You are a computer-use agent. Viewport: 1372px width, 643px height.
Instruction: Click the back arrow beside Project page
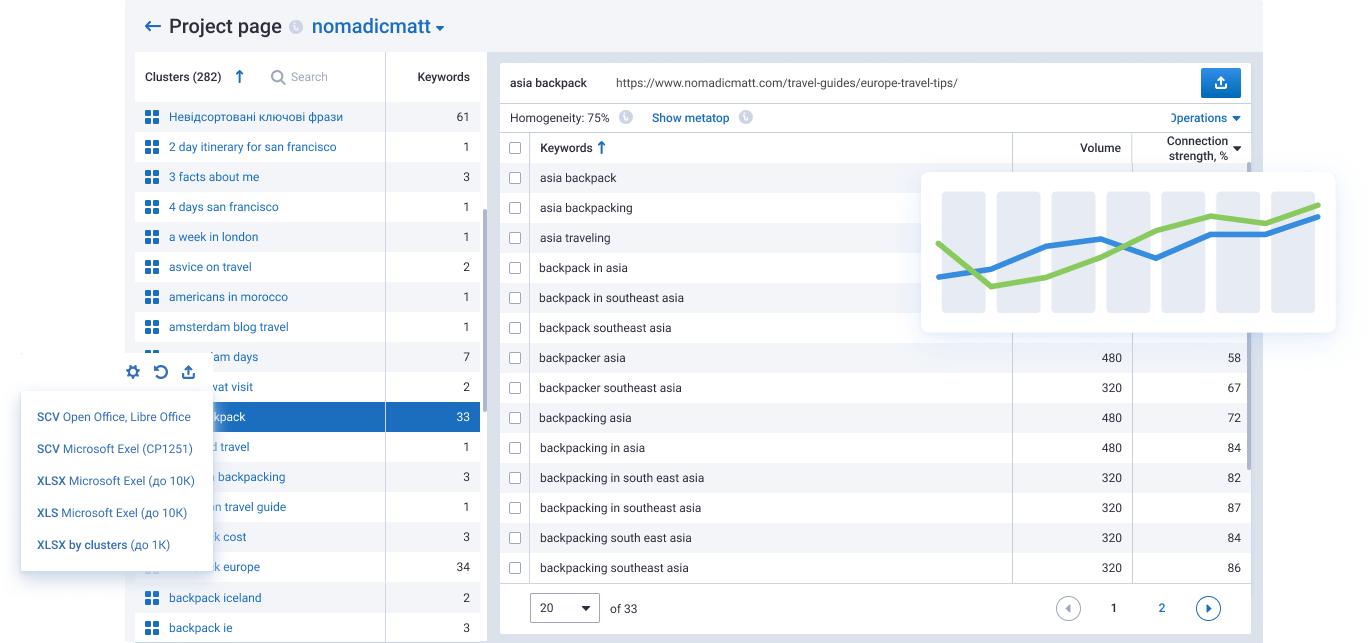[x=152, y=27]
